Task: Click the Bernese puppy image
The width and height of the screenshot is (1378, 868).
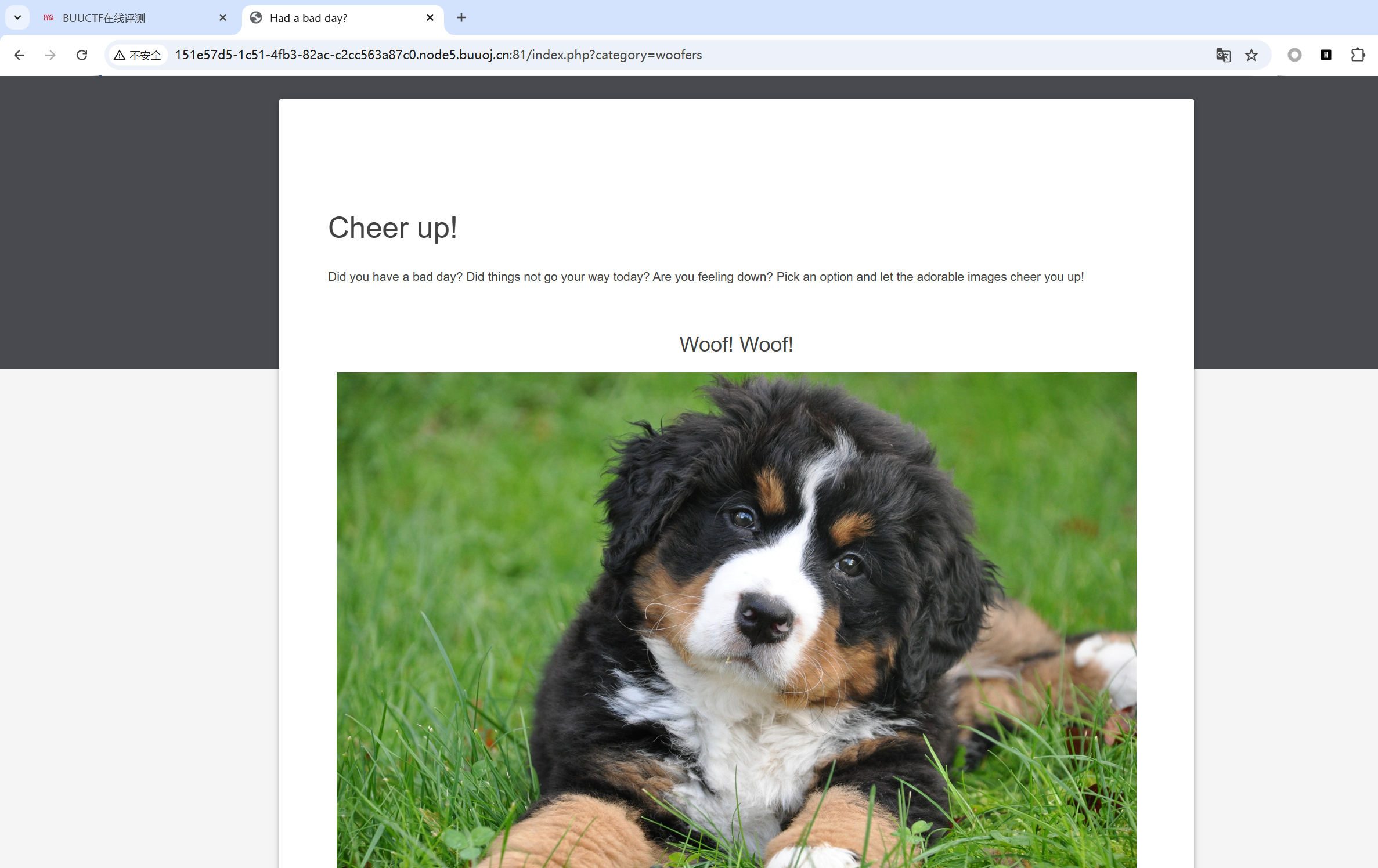Action: 736,620
